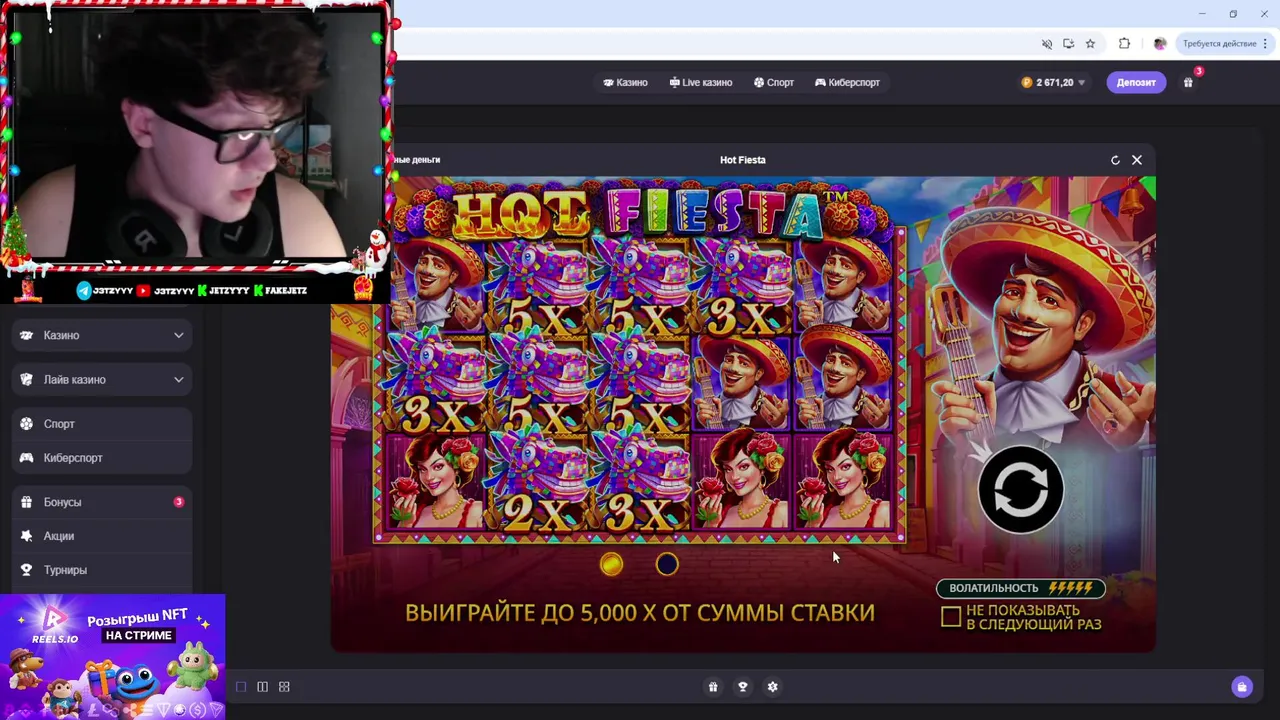Click the Киберспорт gamepad icon in top navigation
This screenshot has width=1280, height=720.
(x=820, y=83)
